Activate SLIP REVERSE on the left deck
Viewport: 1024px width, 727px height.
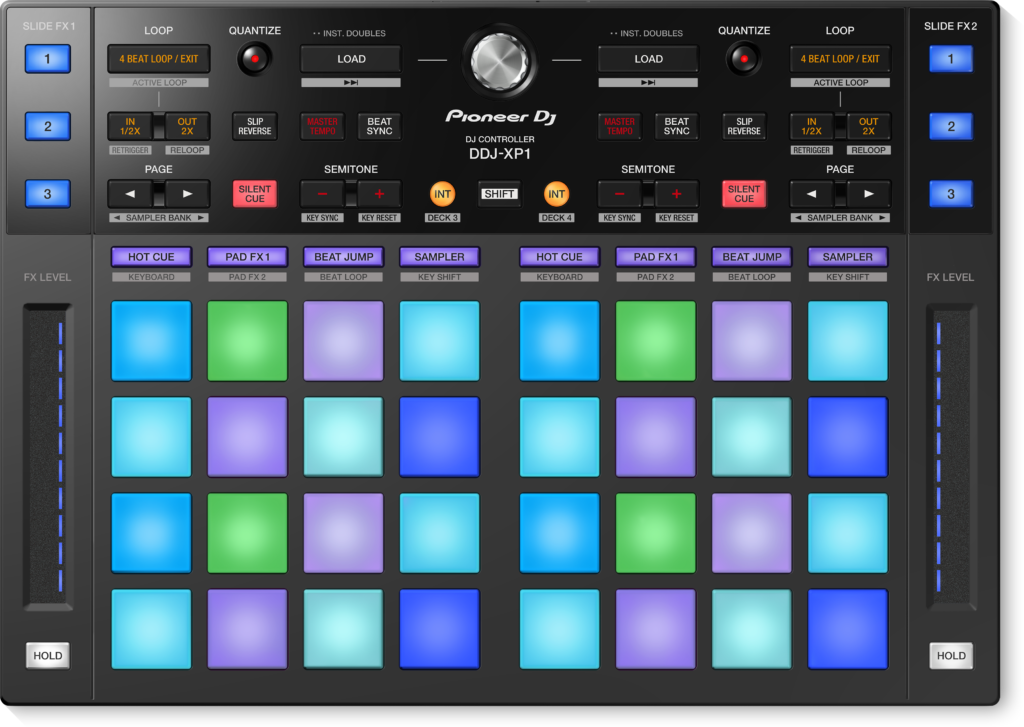point(254,126)
